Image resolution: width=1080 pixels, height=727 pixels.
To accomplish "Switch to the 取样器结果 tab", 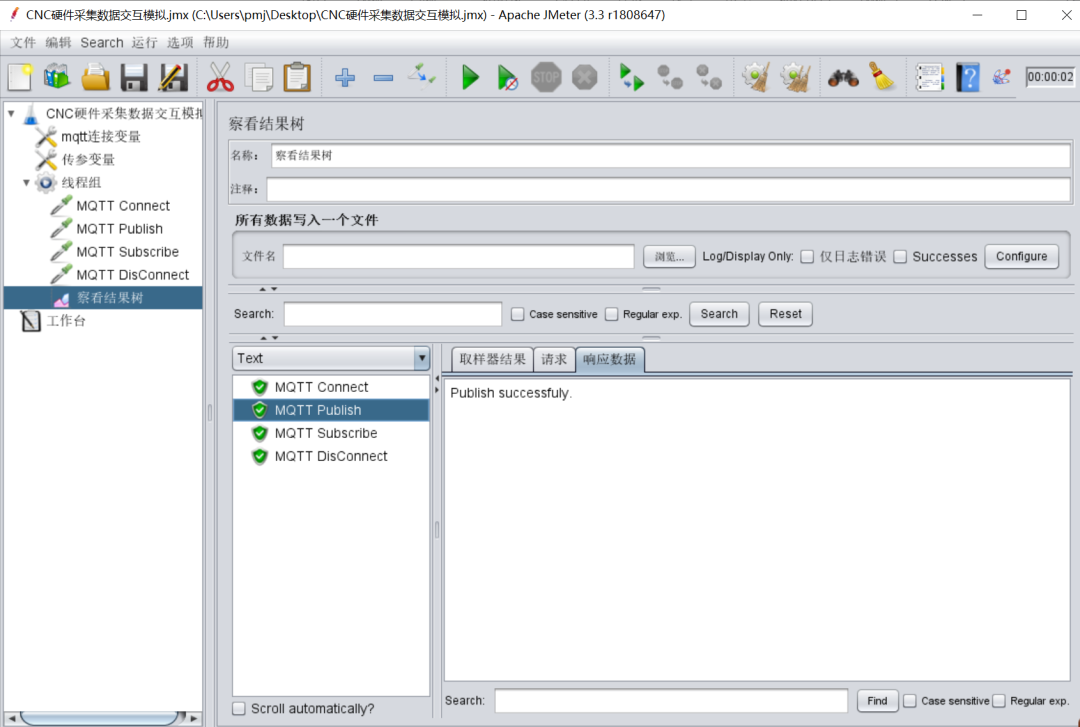I will coord(492,359).
